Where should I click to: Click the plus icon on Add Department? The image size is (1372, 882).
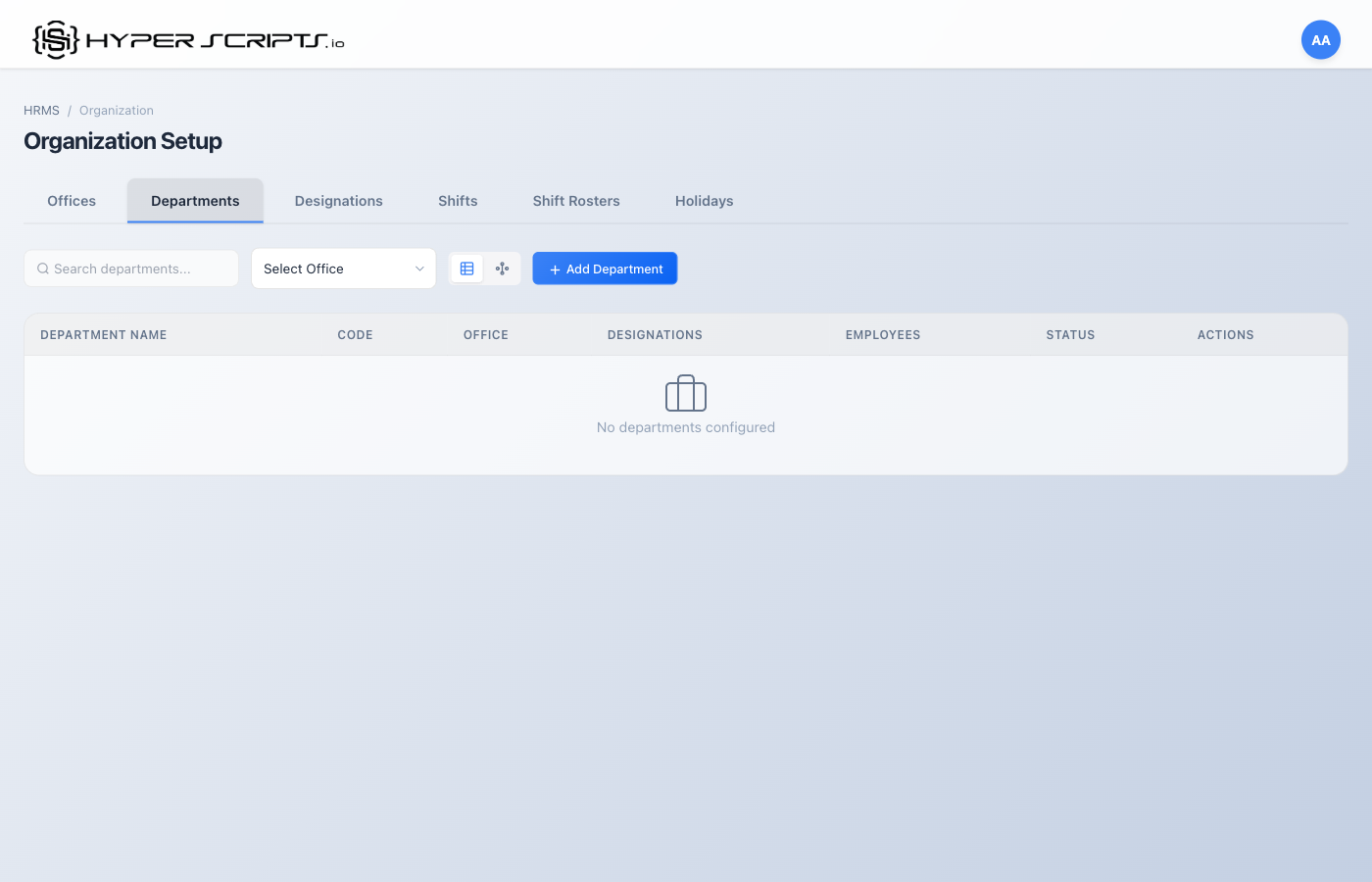pyautogui.click(x=556, y=268)
